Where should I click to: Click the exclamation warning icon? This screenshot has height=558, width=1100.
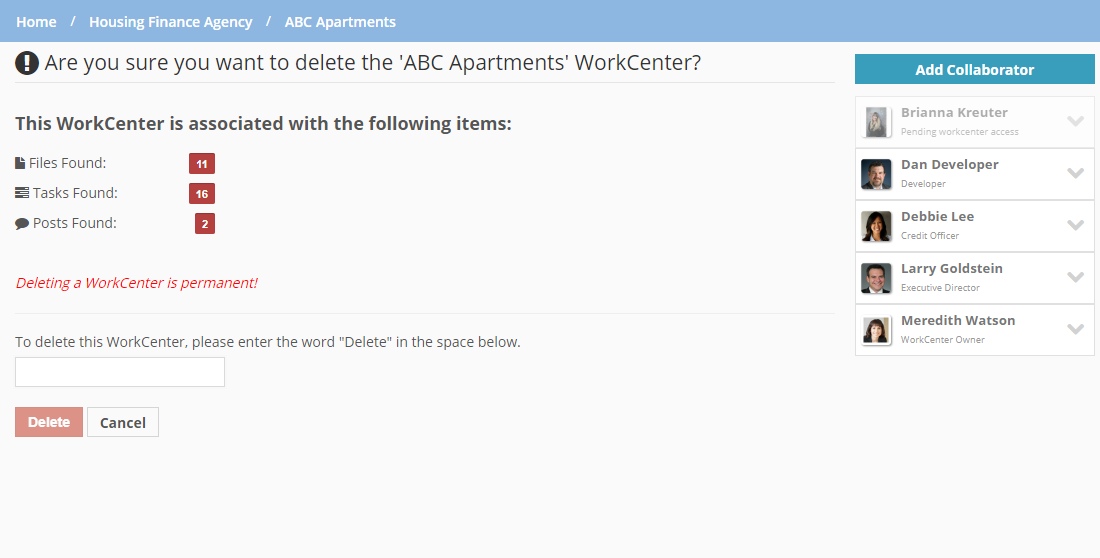pyautogui.click(x=27, y=63)
